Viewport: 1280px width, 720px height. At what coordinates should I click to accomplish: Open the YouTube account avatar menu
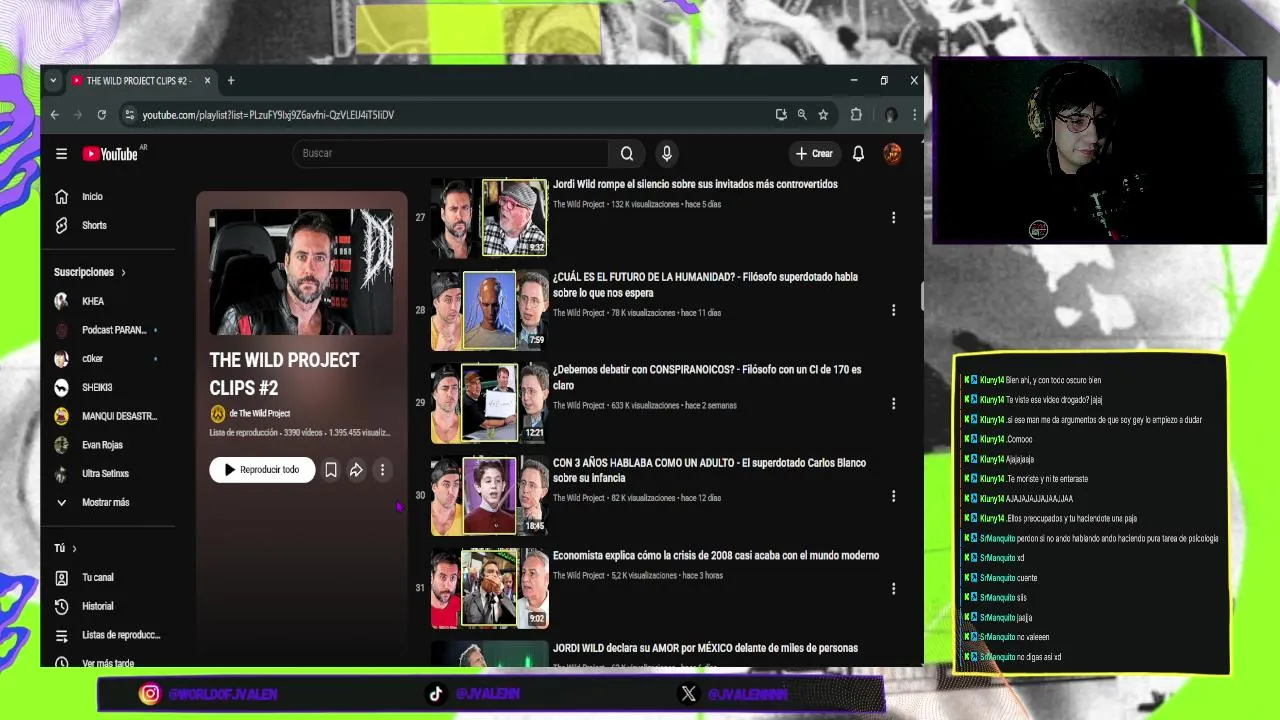point(892,154)
